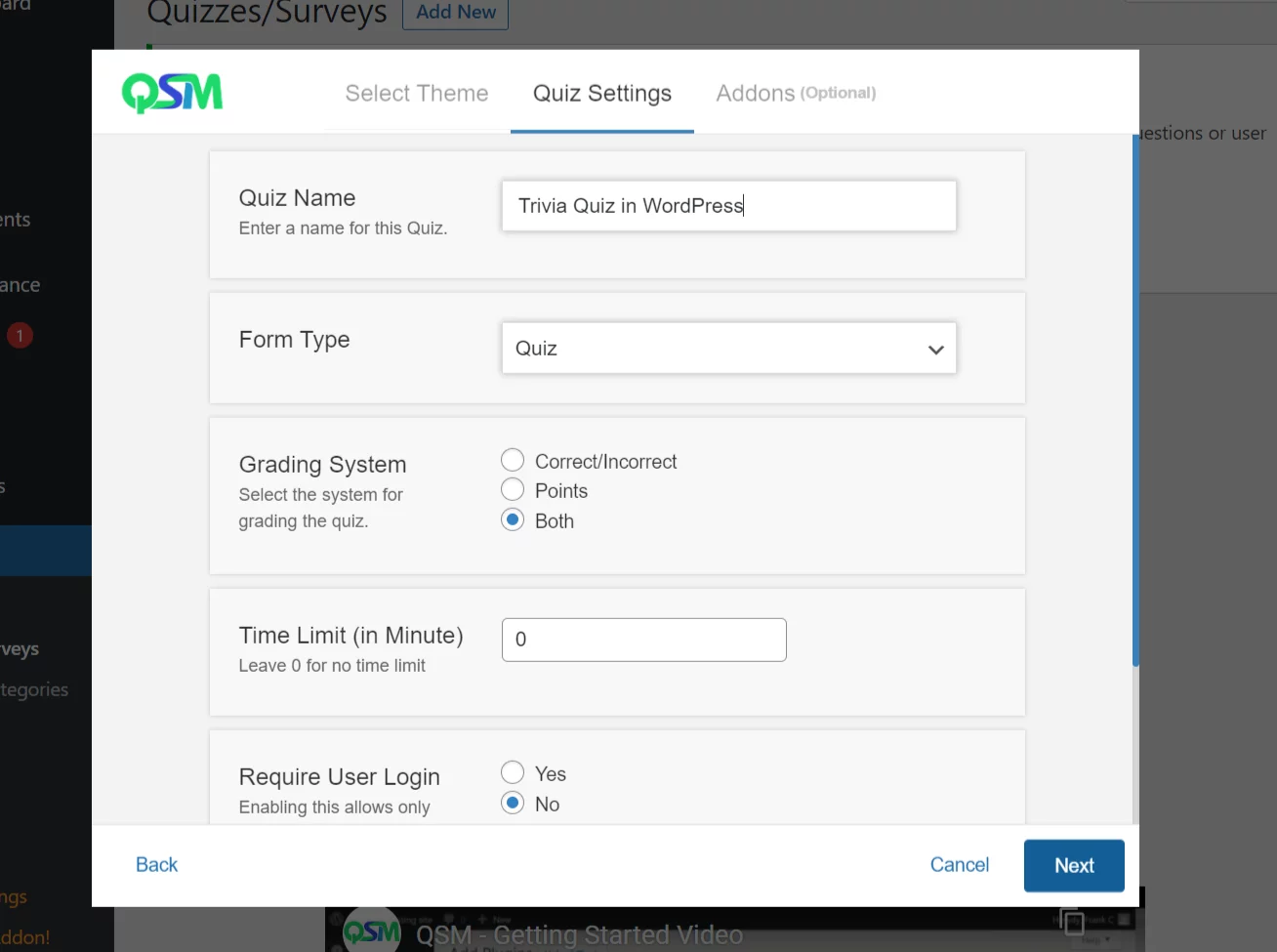Viewport: 1277px width, 952px height.
Task: Choose Yes for Require User Login
Action: pos(513,772)
